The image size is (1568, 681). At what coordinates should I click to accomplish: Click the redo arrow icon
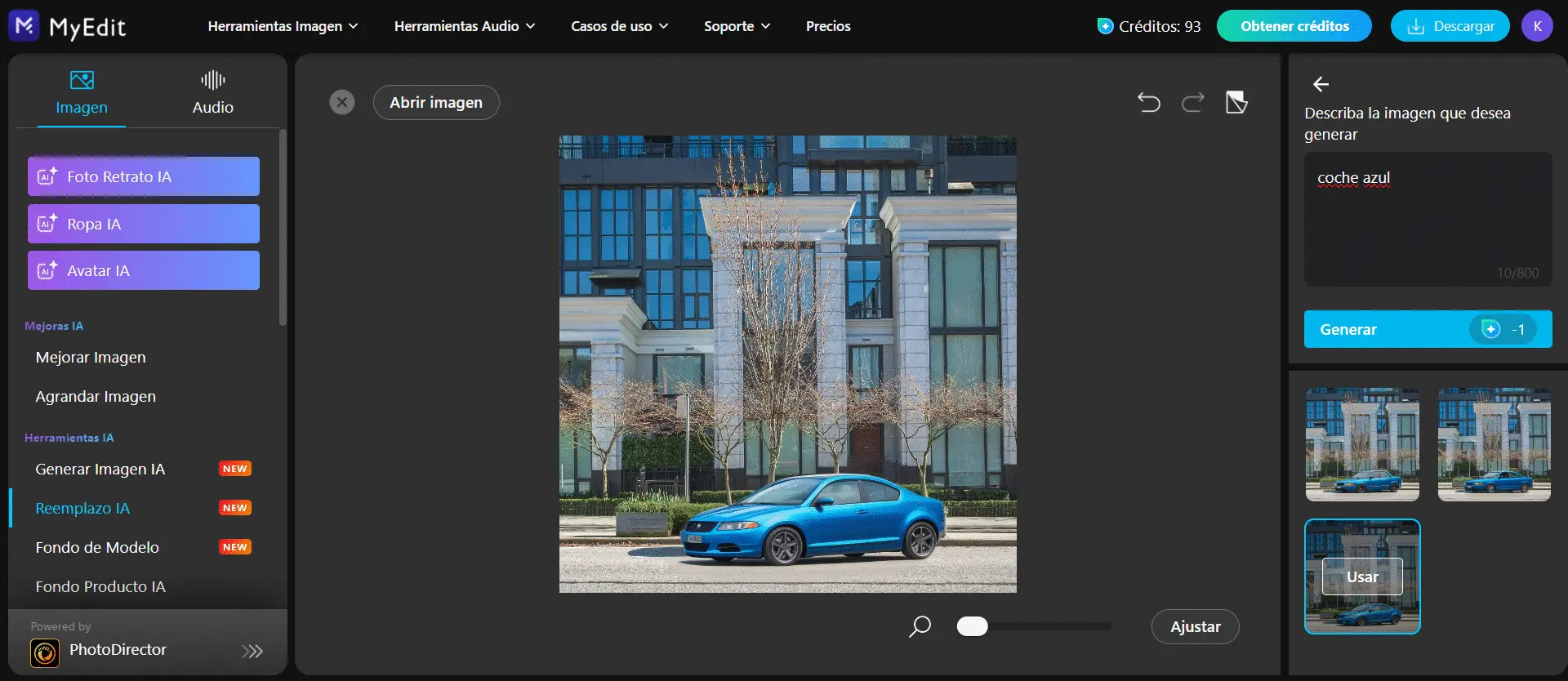click(x=1192, y=102)
